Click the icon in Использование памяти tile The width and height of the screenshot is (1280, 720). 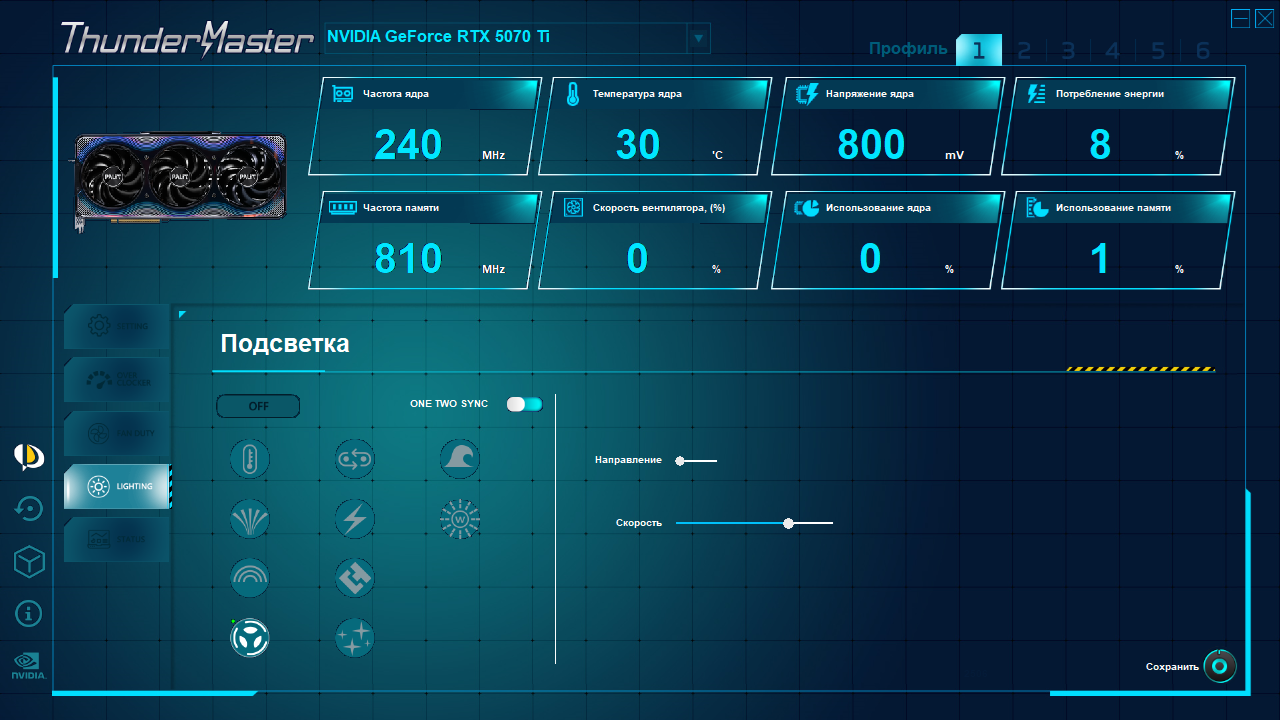(x=1038, y=208)
